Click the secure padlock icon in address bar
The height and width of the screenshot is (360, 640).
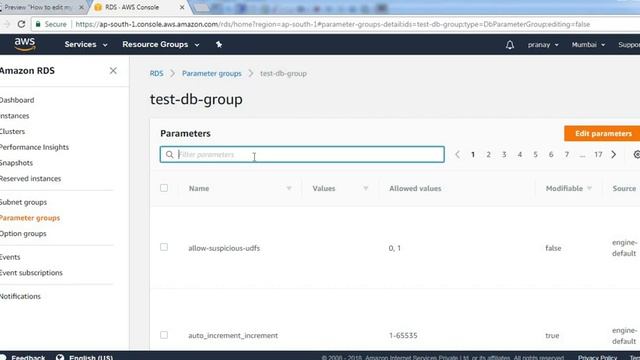38,24
